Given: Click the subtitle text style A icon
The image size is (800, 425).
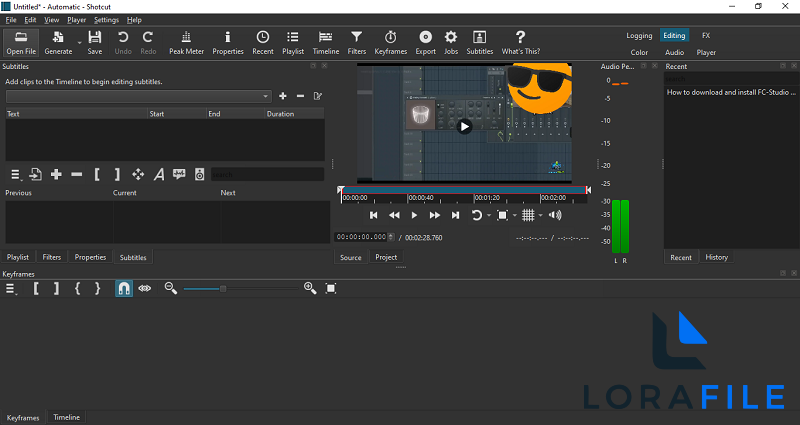Looking at the screenshot, I should tap(159, 174).
